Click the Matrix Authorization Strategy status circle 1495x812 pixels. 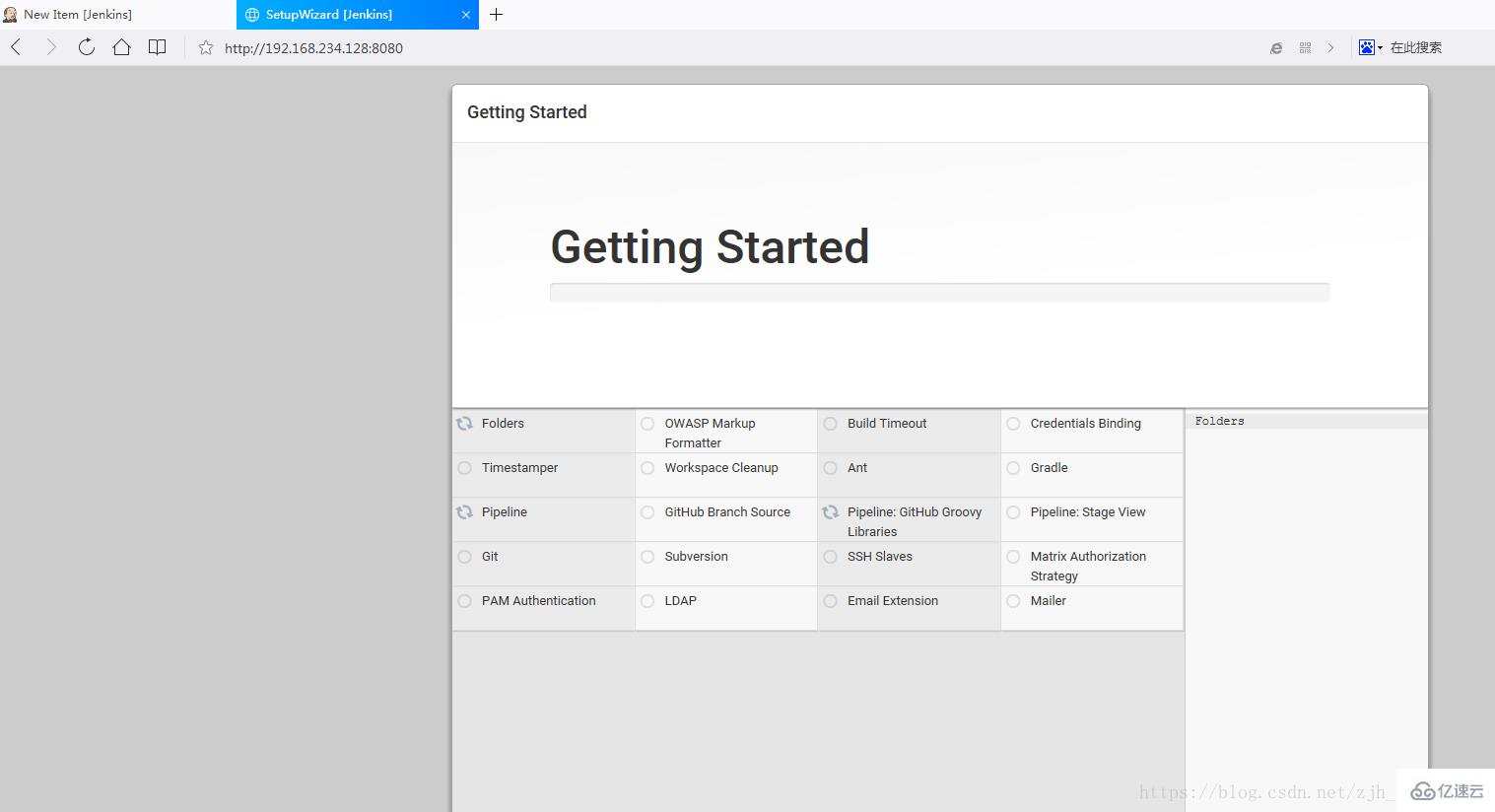(1013, 557)
